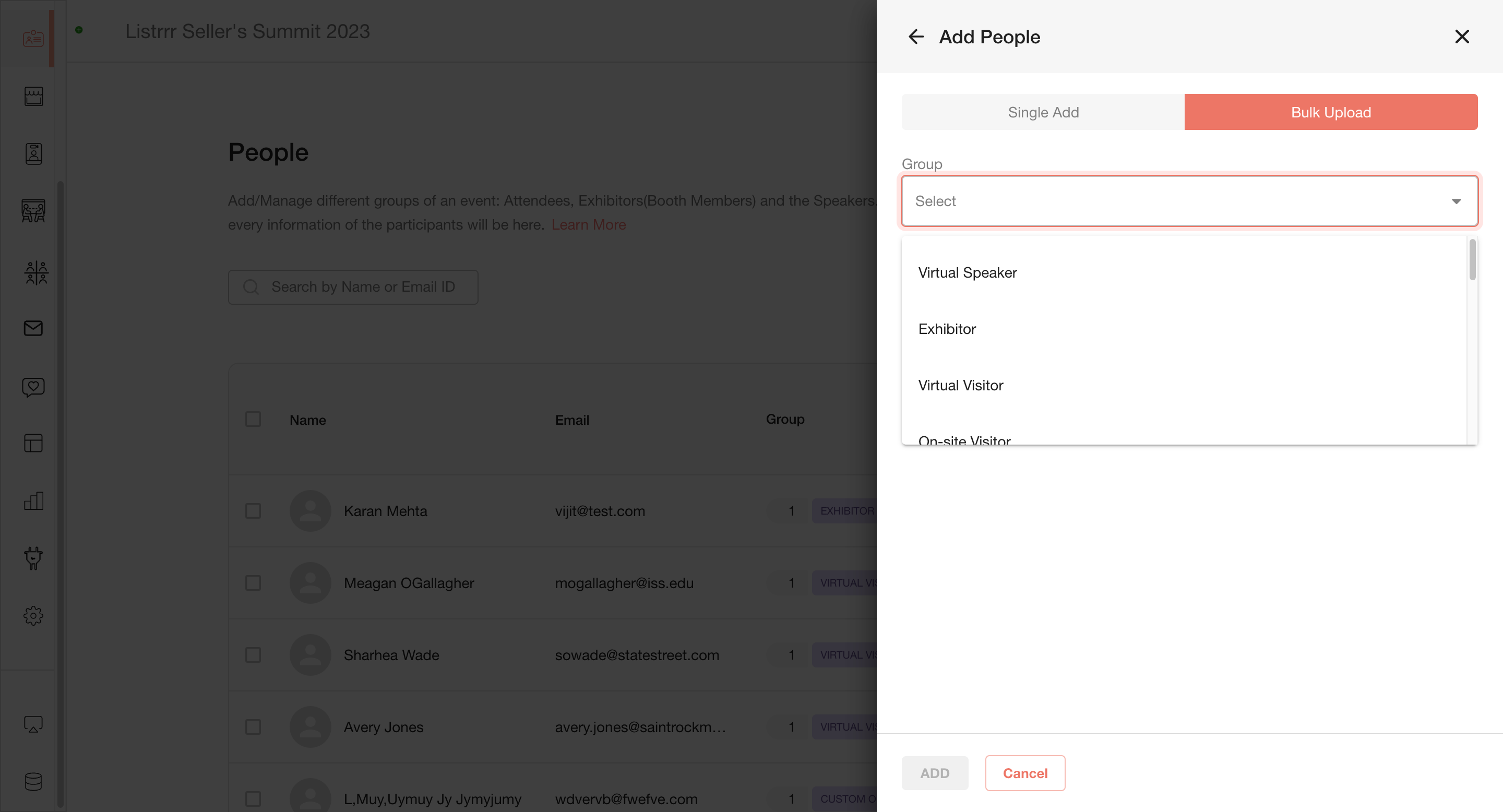Open the screen cast sidebar icon

(x=33, y=724)
